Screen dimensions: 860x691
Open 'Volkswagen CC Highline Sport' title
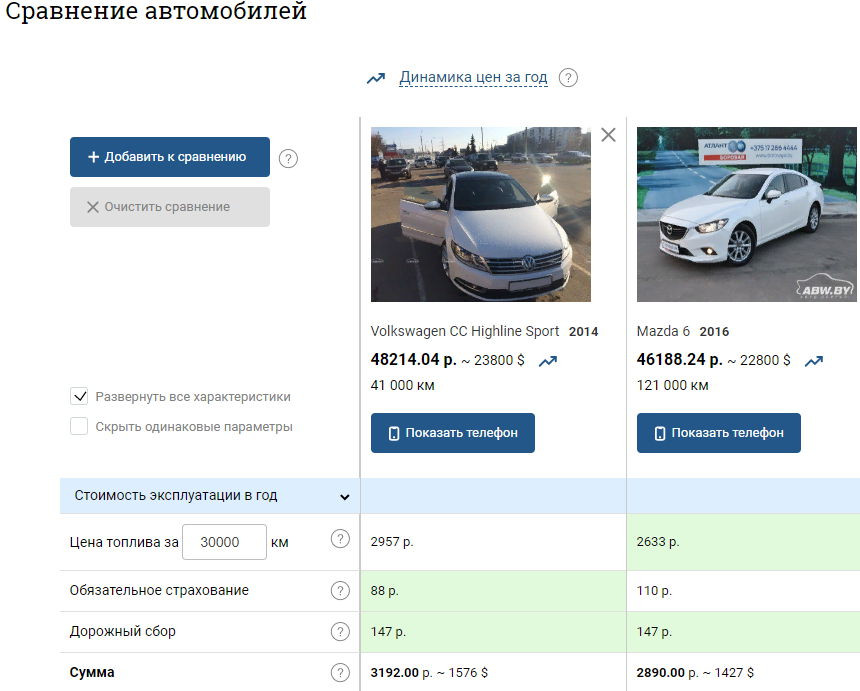click(465, 331)
